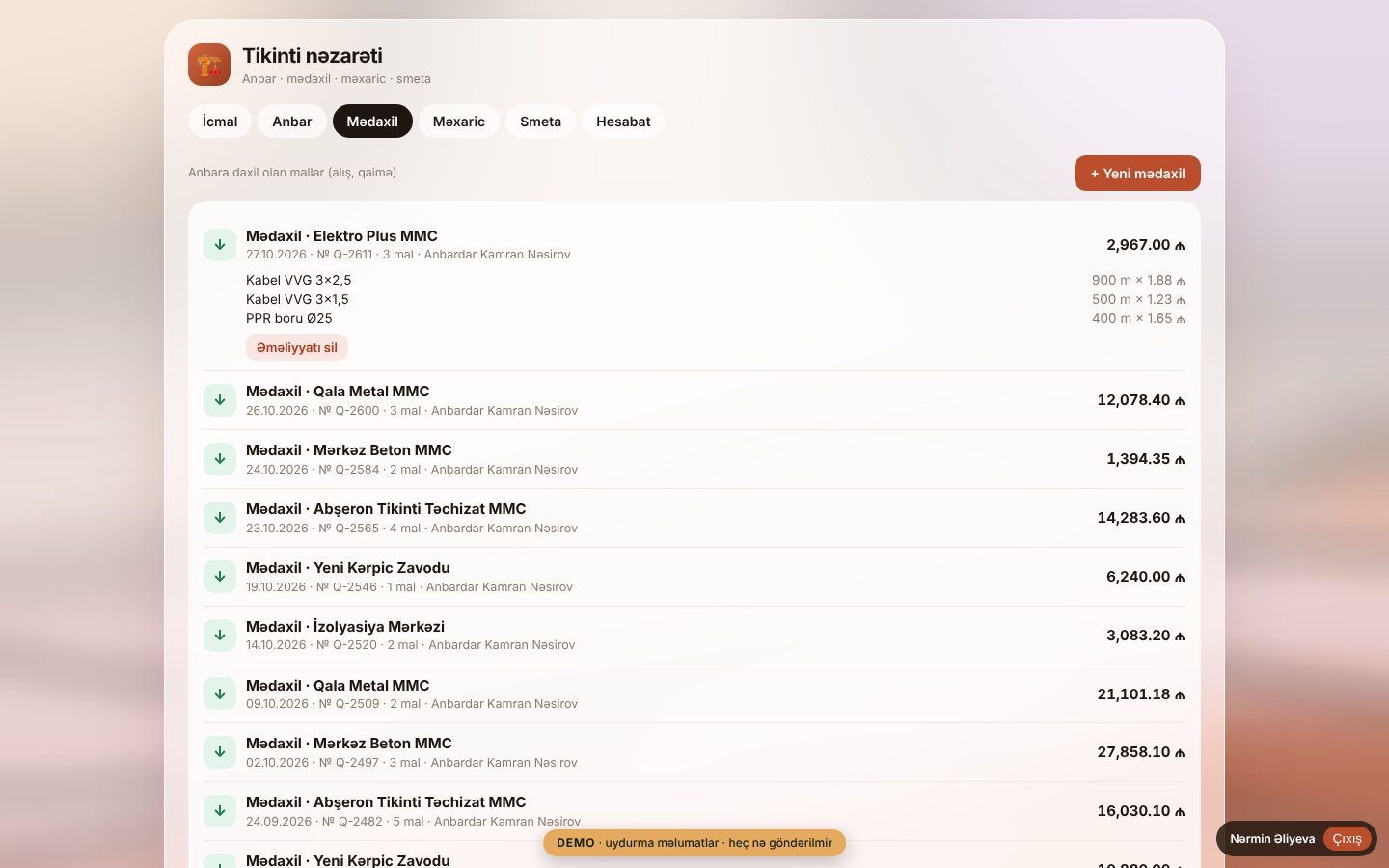Image resolution: width=1389 pixels, height=868 pixels.
Task: Expand the İzolyasiya Mərkəzi entry
Action: (x=694, y=636)
